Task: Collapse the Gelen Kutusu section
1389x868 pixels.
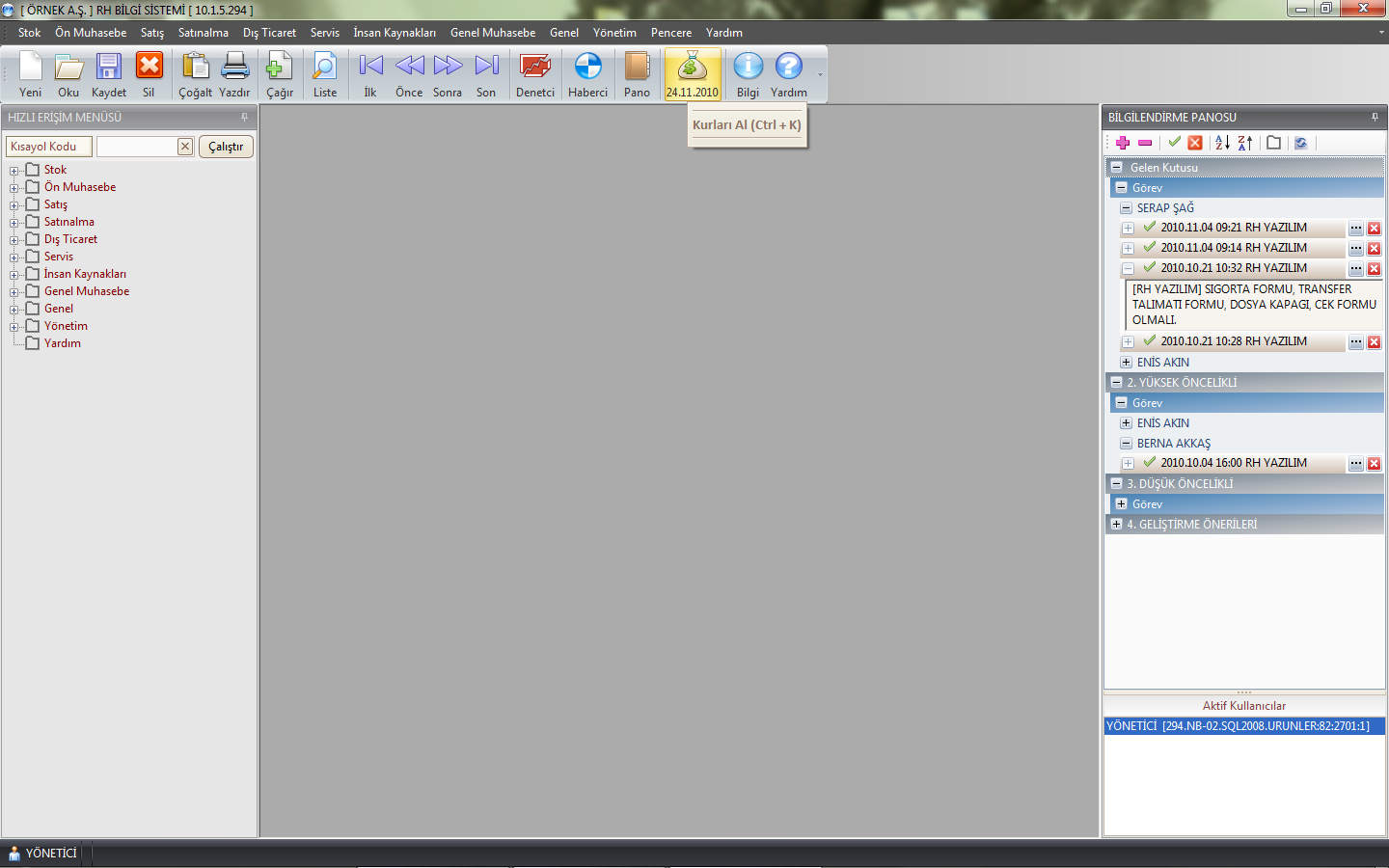Action: pos(1116,167)
